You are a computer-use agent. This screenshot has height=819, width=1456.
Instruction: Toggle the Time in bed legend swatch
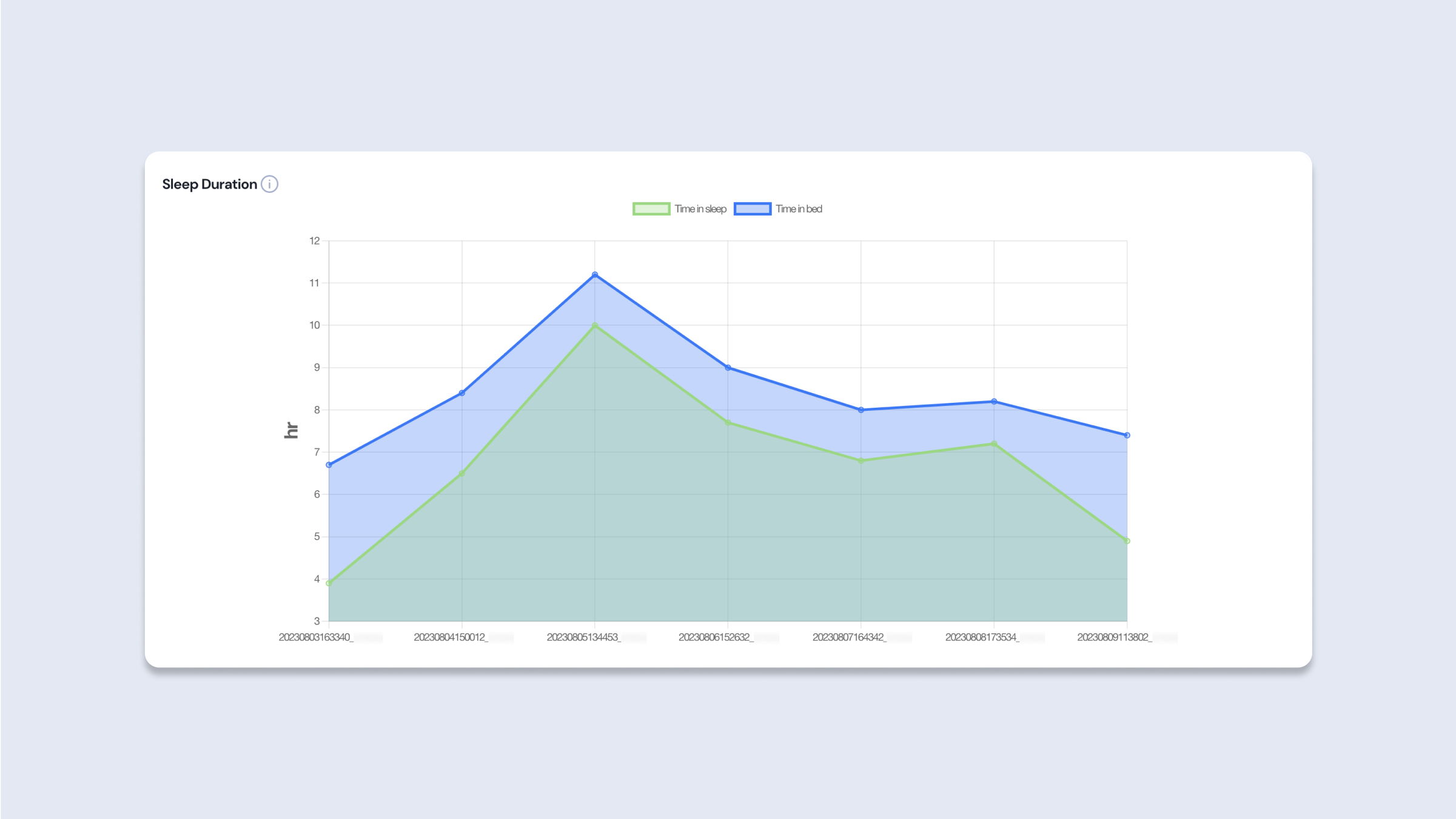[753, 209]
